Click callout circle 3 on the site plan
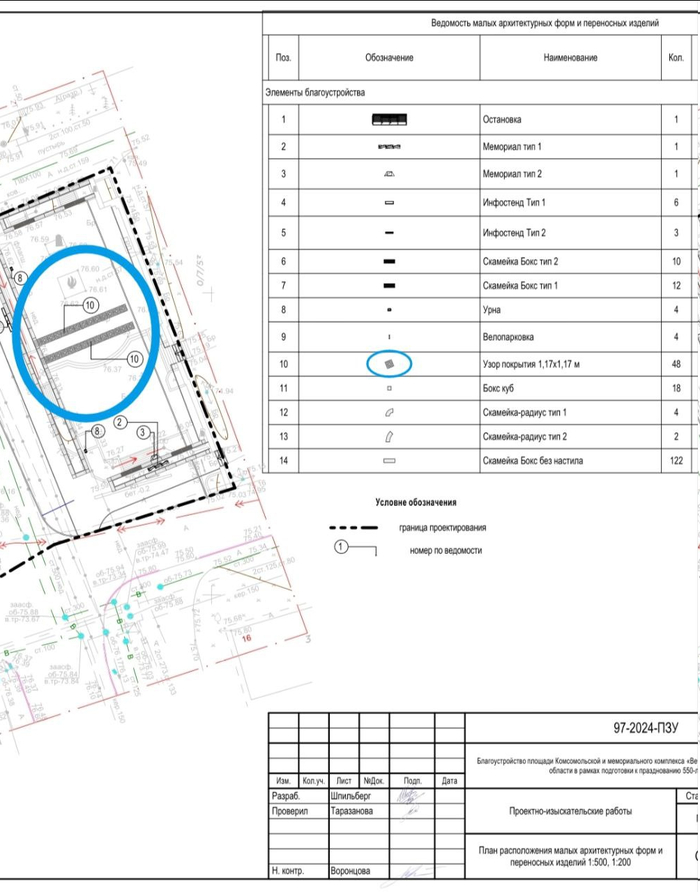700x892 pixels. pos(144,432)
